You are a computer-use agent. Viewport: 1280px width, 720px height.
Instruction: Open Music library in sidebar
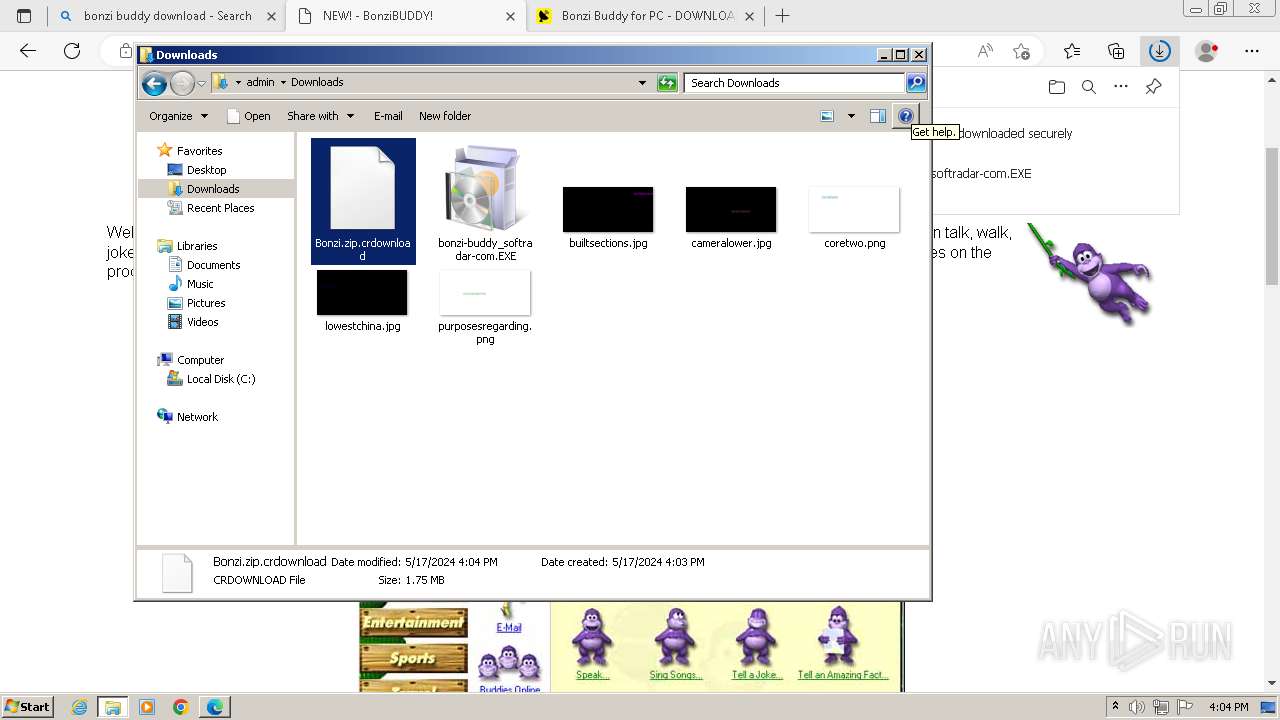click(x=200, y=284)
